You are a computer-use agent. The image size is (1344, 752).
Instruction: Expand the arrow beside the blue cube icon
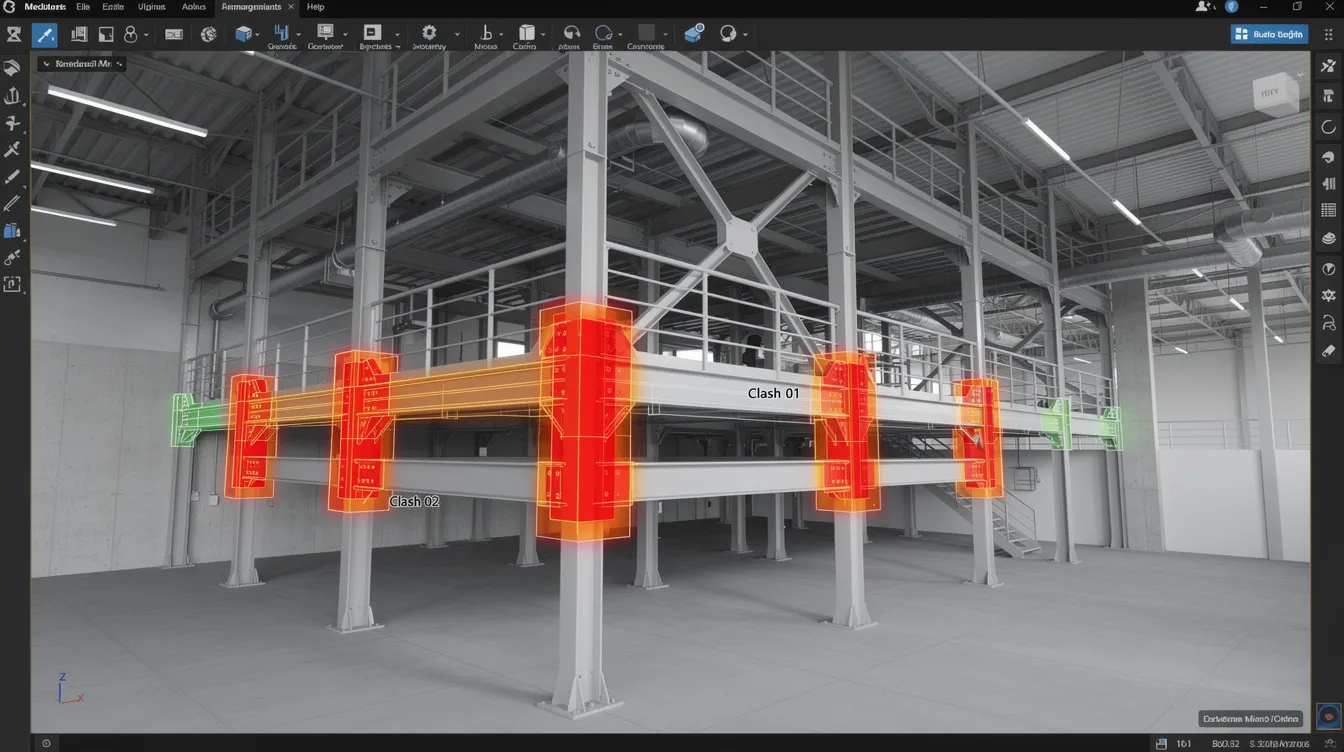coord(258,35)
